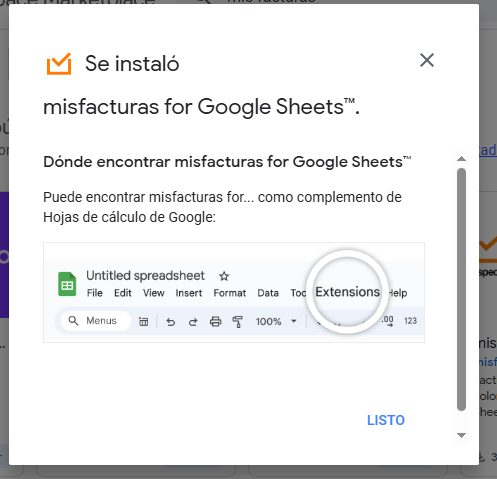Open the Insert menu
This screenshot has height=479, width=497.
[189, 293]
